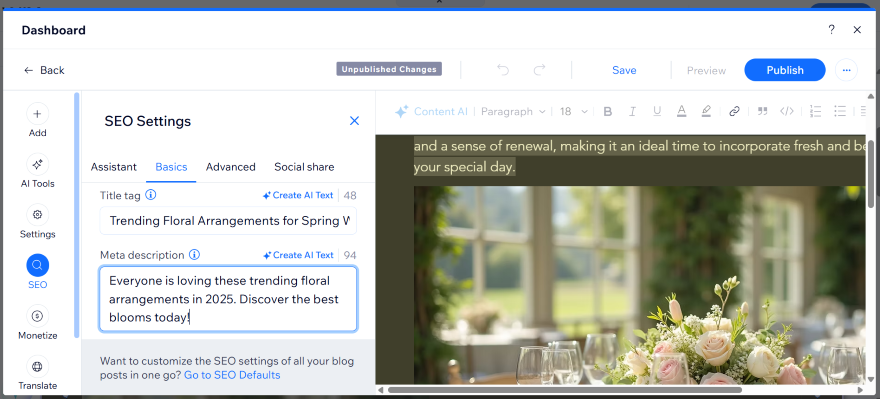
Task: Click into the Meta description text area
Action: pyautogui.click(x=228, y=299)
